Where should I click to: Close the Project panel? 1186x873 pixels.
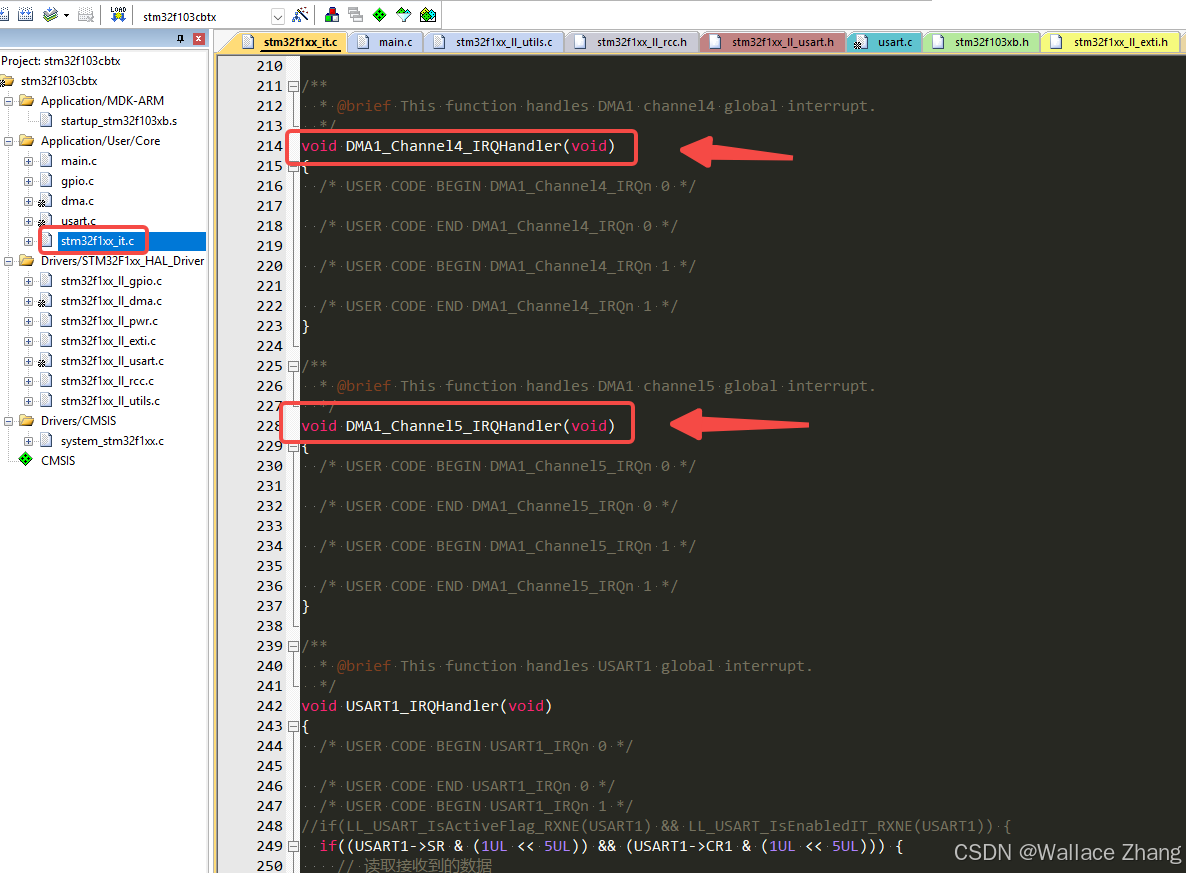(x=199, y=39)
